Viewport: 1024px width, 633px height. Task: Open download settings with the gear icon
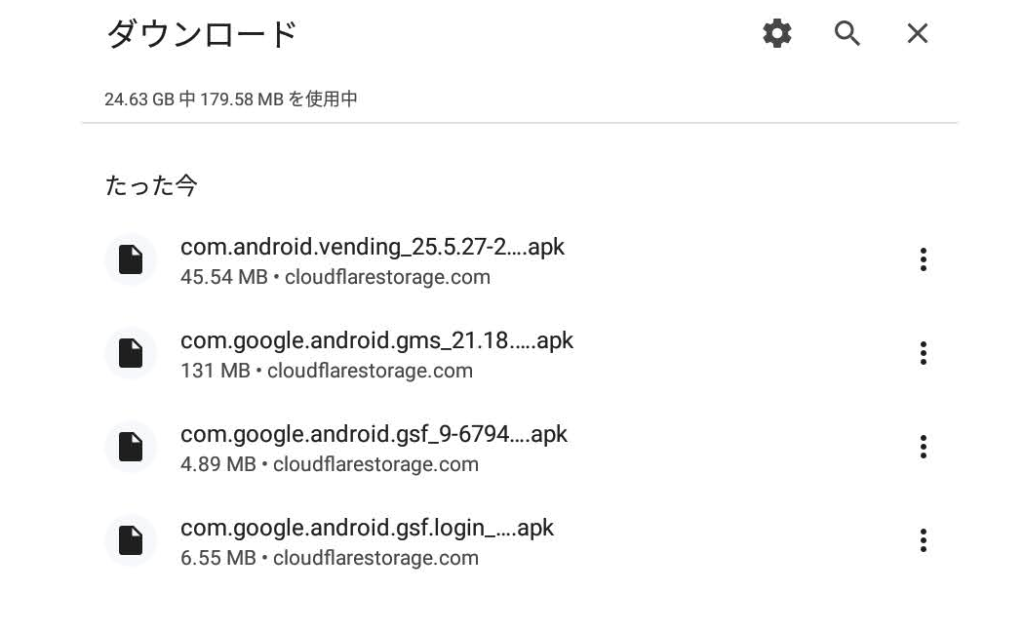pos(775,35)
